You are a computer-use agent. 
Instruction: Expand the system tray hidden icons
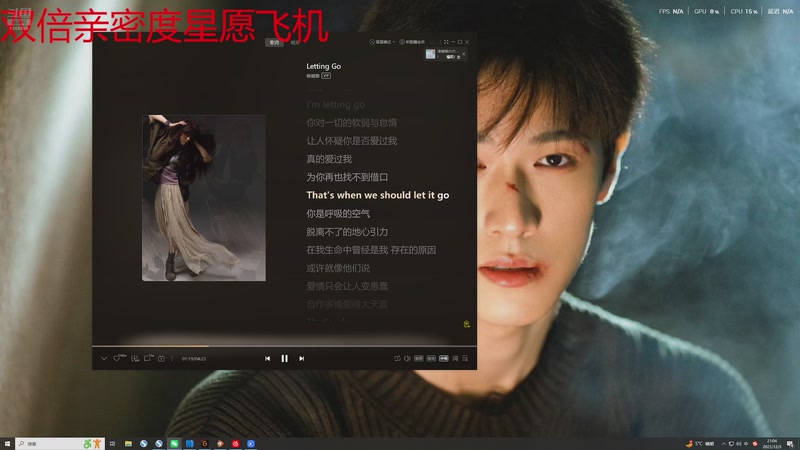tap(723, 444)
